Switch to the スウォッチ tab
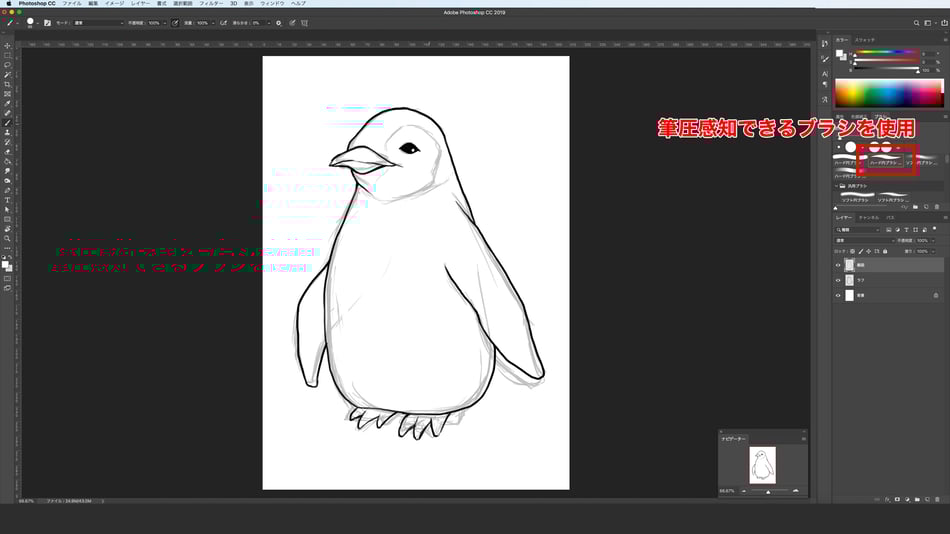The width and height of the screenshot is (950, 534). [x=864, y=39]
